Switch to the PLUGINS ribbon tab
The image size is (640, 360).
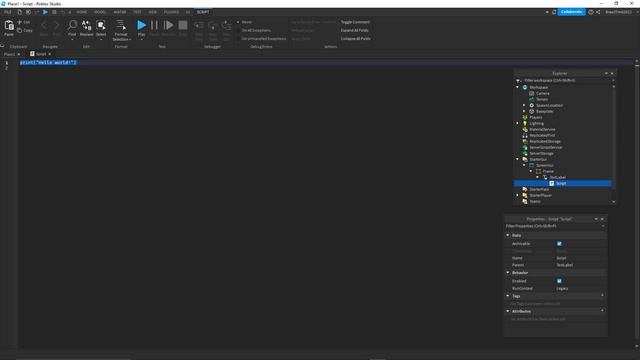[171, 12]
